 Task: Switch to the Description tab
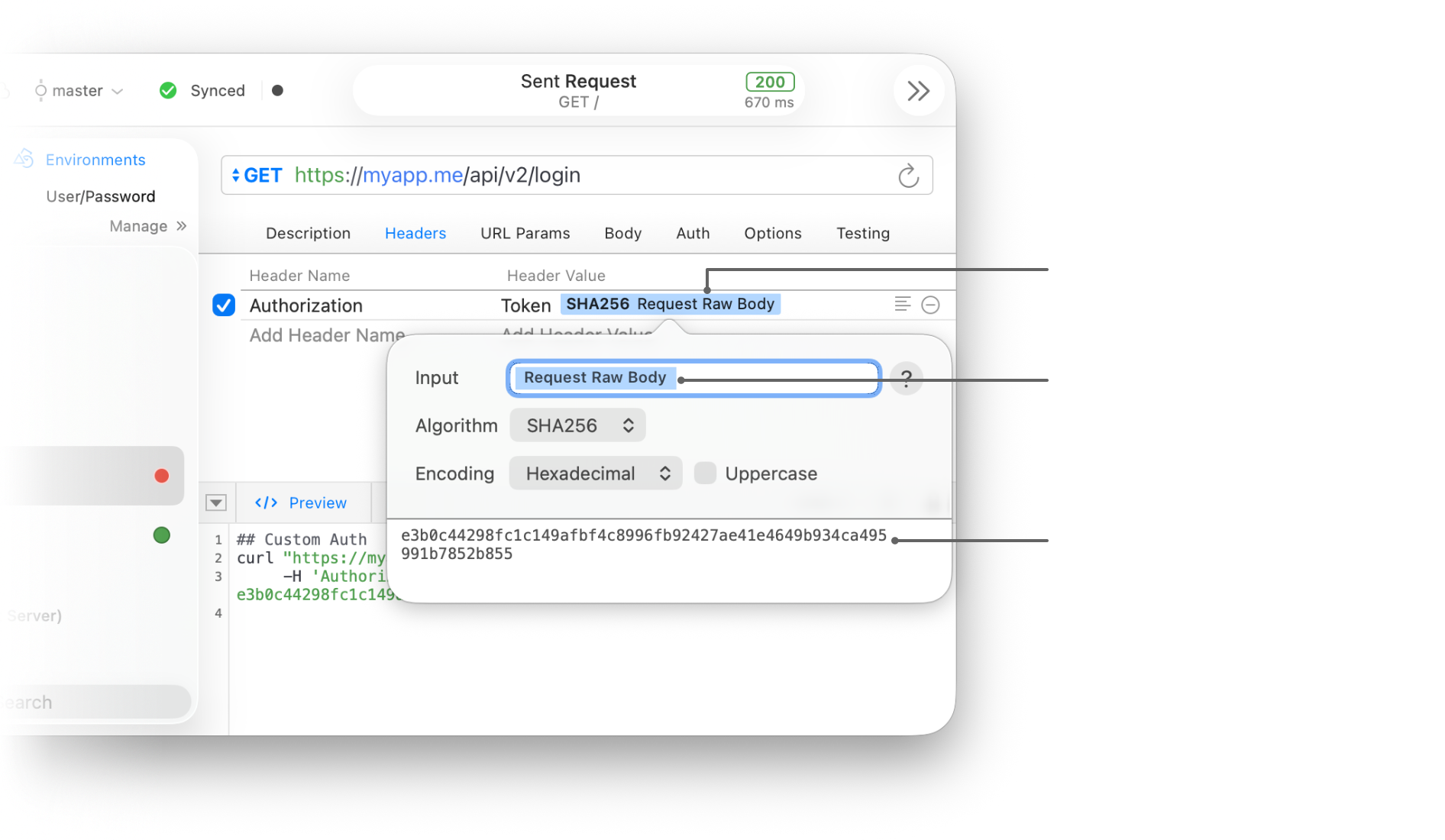coord(308,233)
